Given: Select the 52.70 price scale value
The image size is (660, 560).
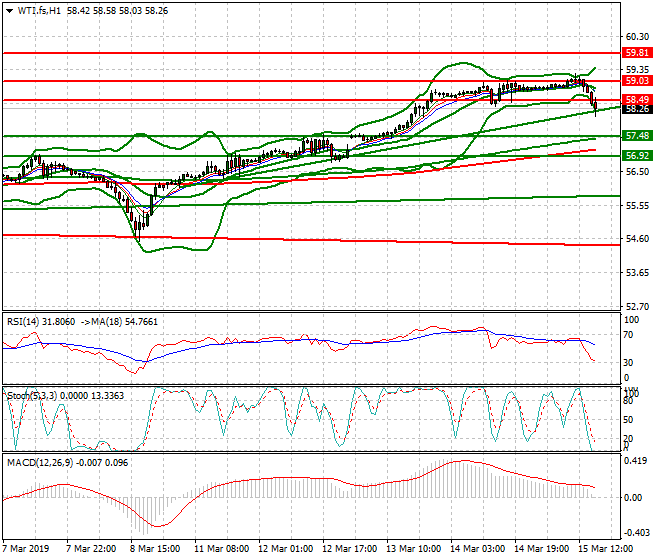Looking at the screenshot, I should (637, 307).
